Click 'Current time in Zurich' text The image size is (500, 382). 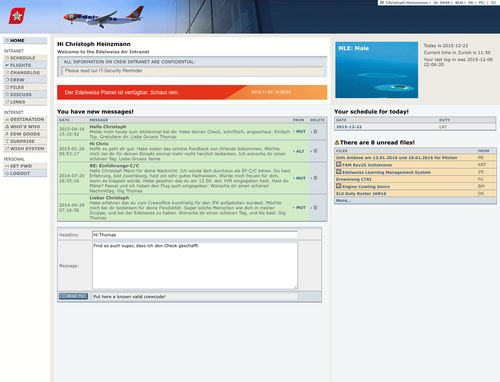(457, 53)
